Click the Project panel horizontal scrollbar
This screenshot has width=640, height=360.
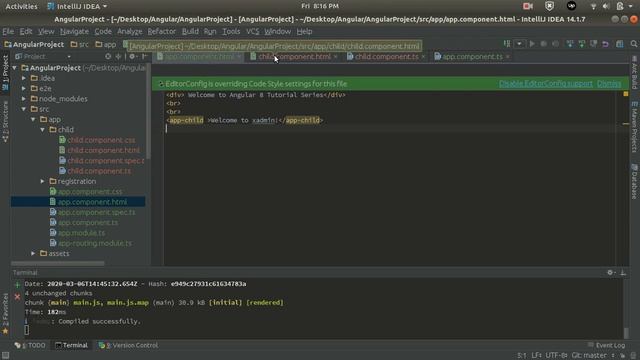pos(58,263)
